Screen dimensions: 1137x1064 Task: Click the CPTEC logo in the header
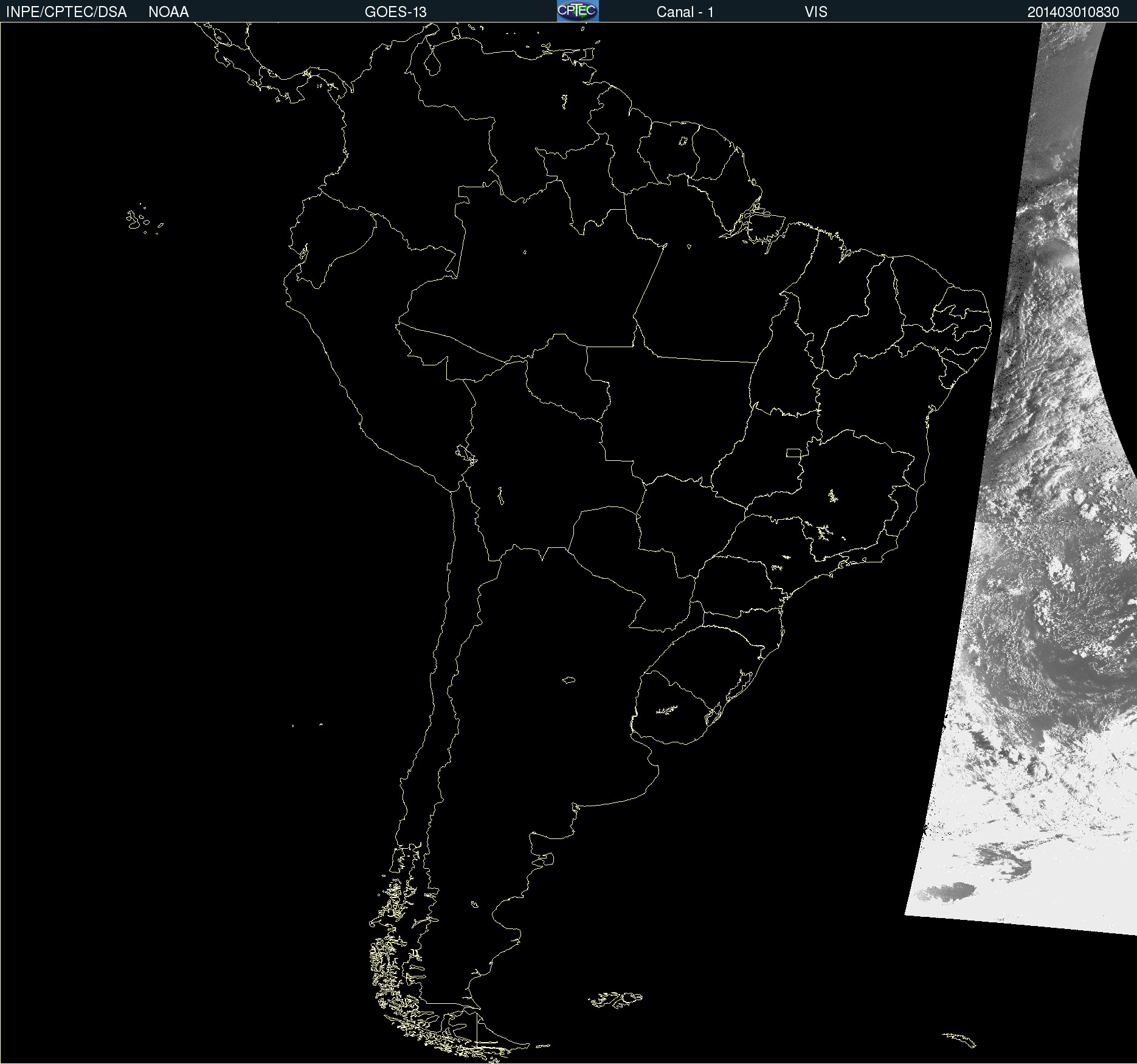pos(578,11)
